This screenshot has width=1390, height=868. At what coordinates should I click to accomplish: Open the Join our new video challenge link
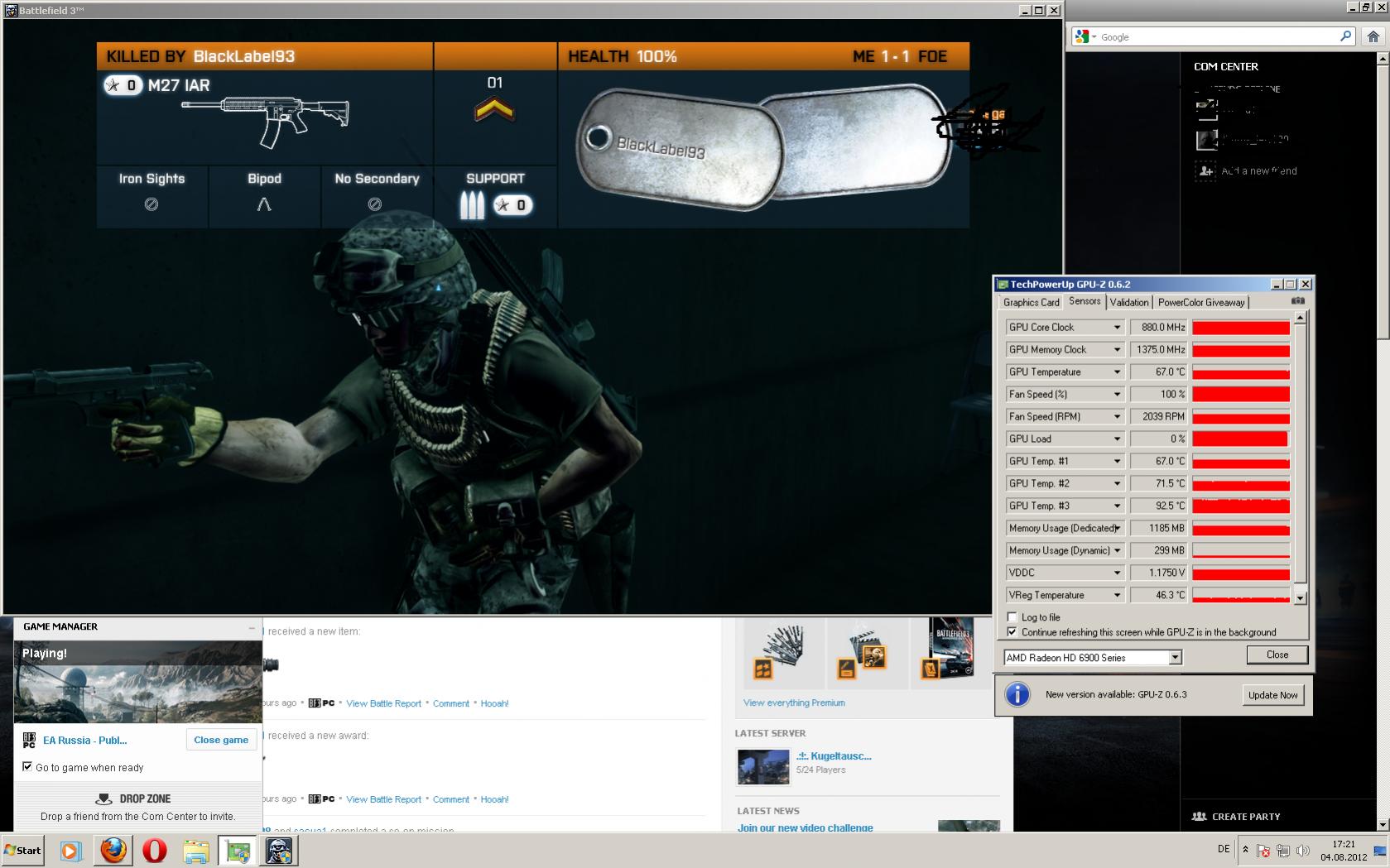click(x=805, y=827)
